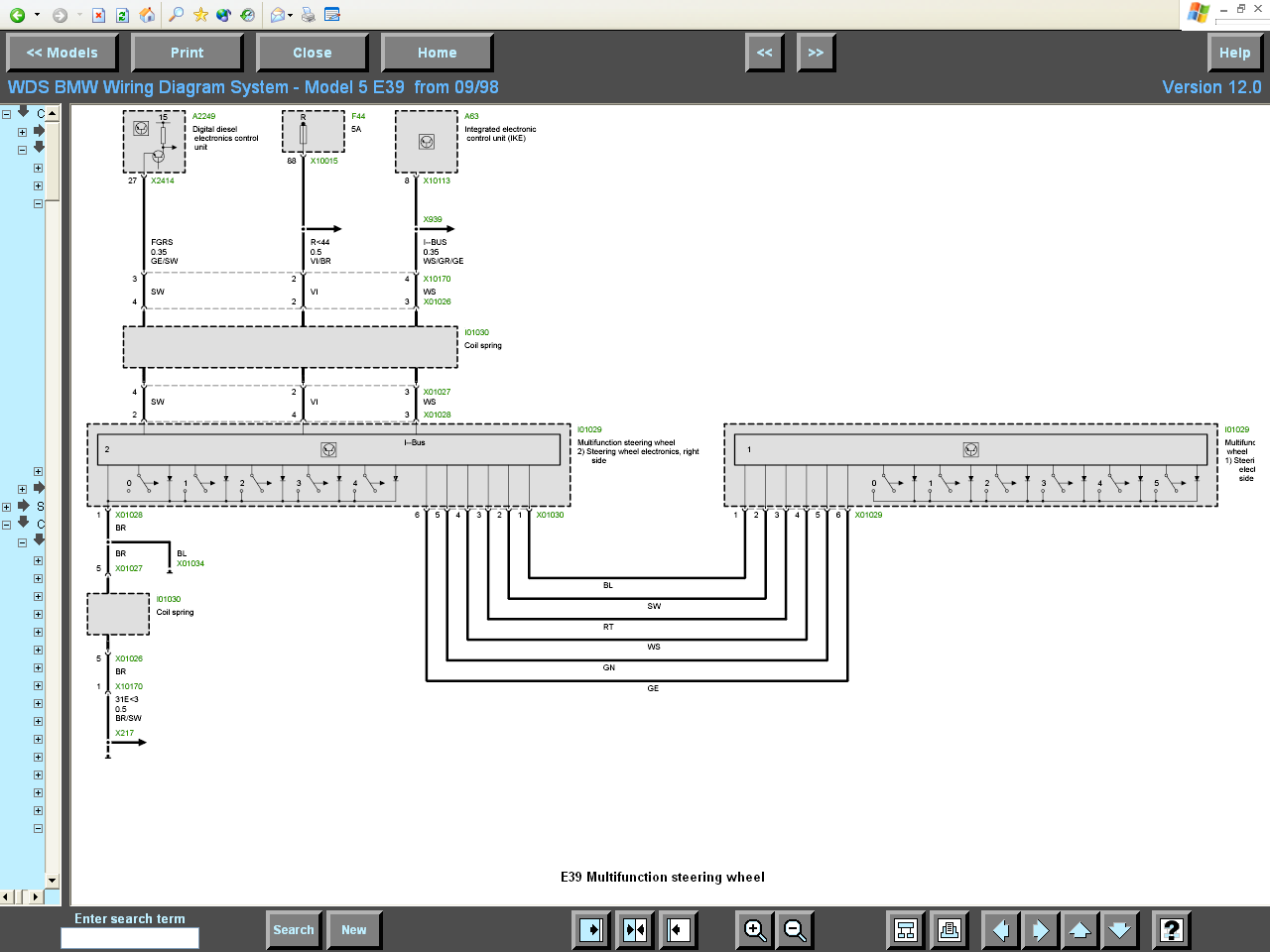Pan diagram right with the right arrow

(x=1040, y=930)
